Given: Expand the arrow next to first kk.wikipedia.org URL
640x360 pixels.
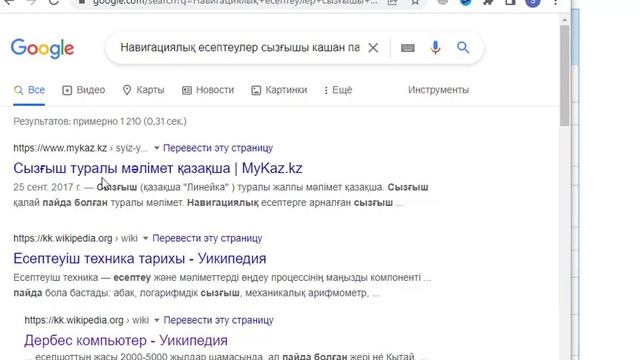Looking at the screenshot, I should 145,238.
